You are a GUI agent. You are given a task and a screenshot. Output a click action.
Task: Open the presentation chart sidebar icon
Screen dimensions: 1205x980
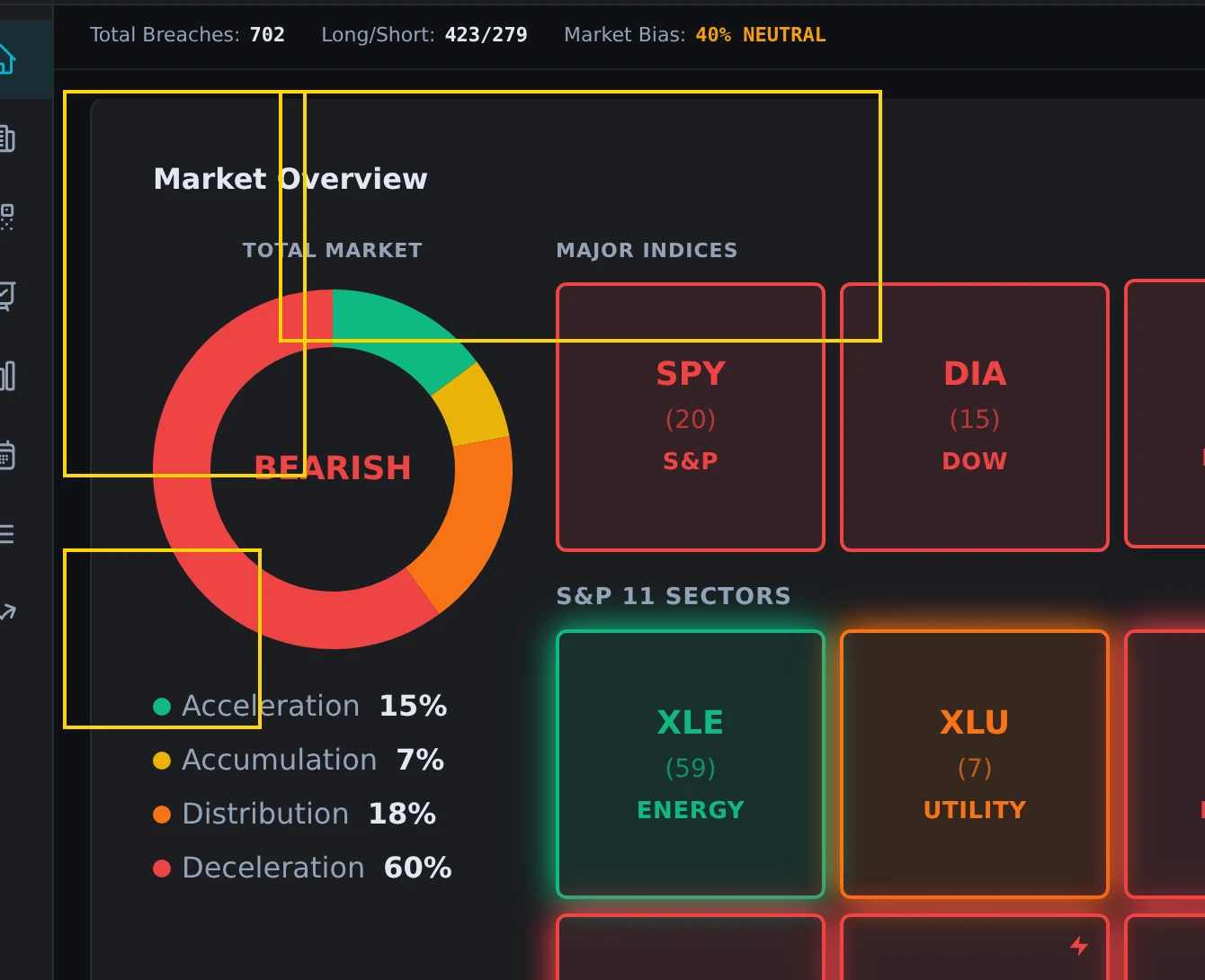[x=6, y=296]
